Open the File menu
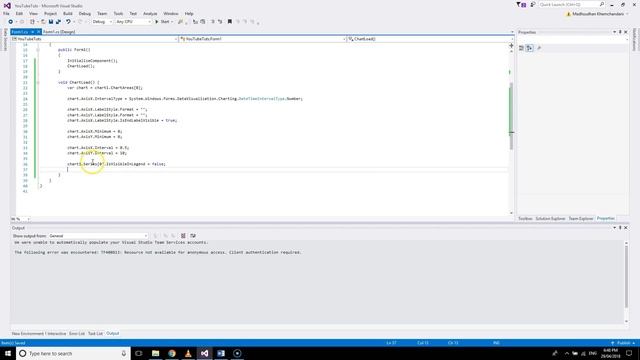This screenshot has height=360, width=640. click(x=6, y=13)
